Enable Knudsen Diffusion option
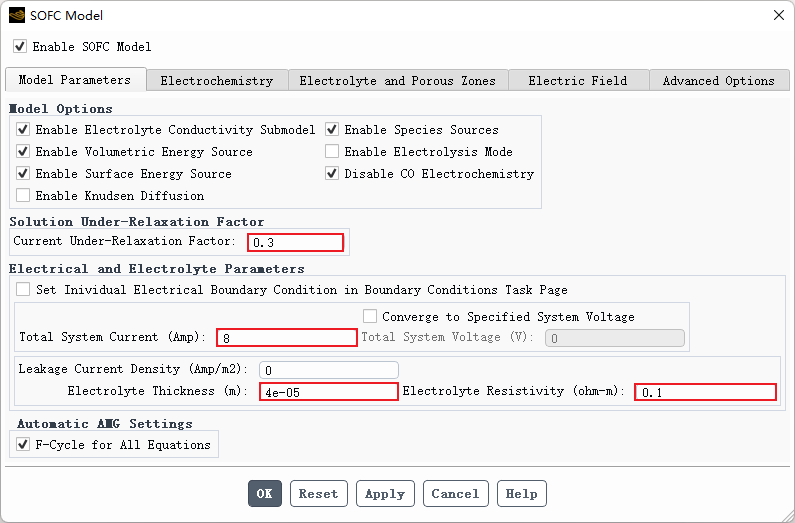 pyautogui.click(x=23, y=196)
